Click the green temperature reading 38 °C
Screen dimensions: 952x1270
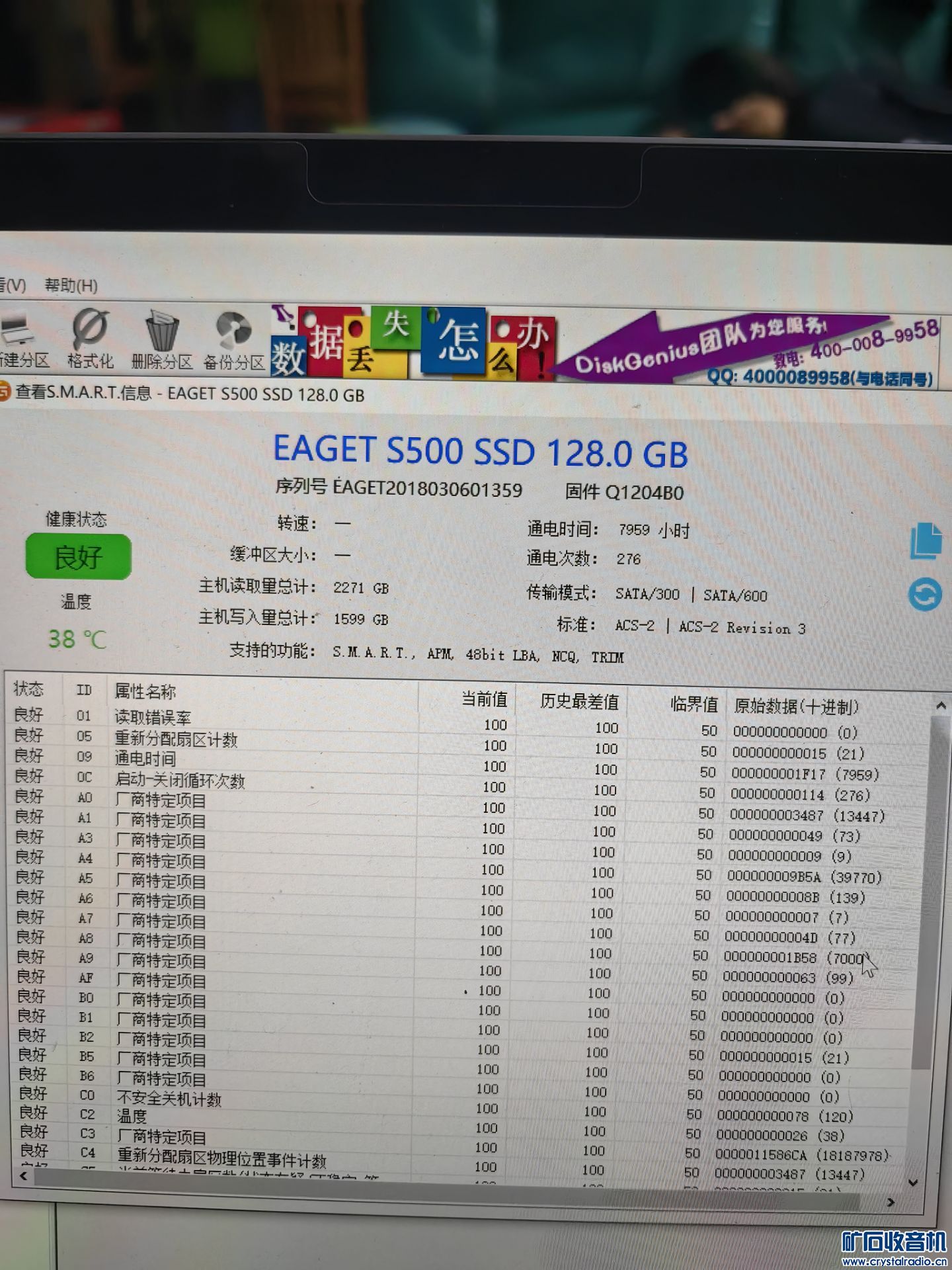pos(77,638)
